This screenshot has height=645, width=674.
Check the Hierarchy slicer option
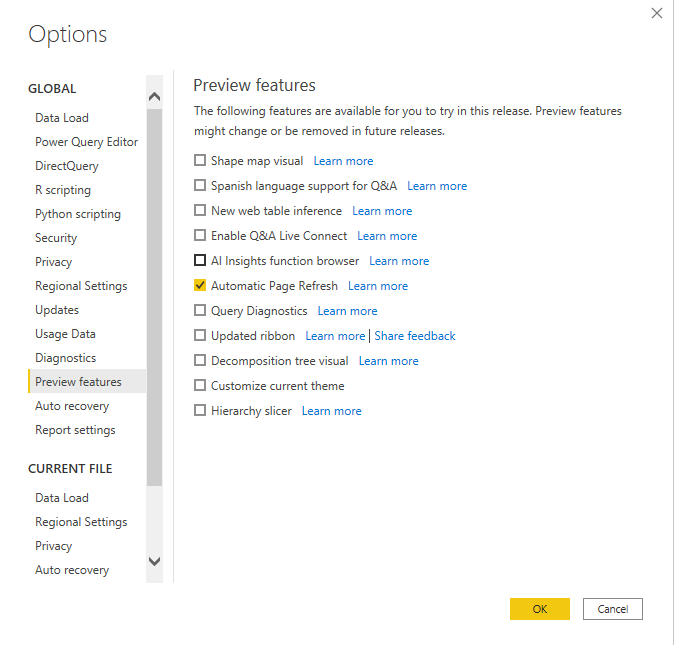pyautogui.click(x=200, y=410)
